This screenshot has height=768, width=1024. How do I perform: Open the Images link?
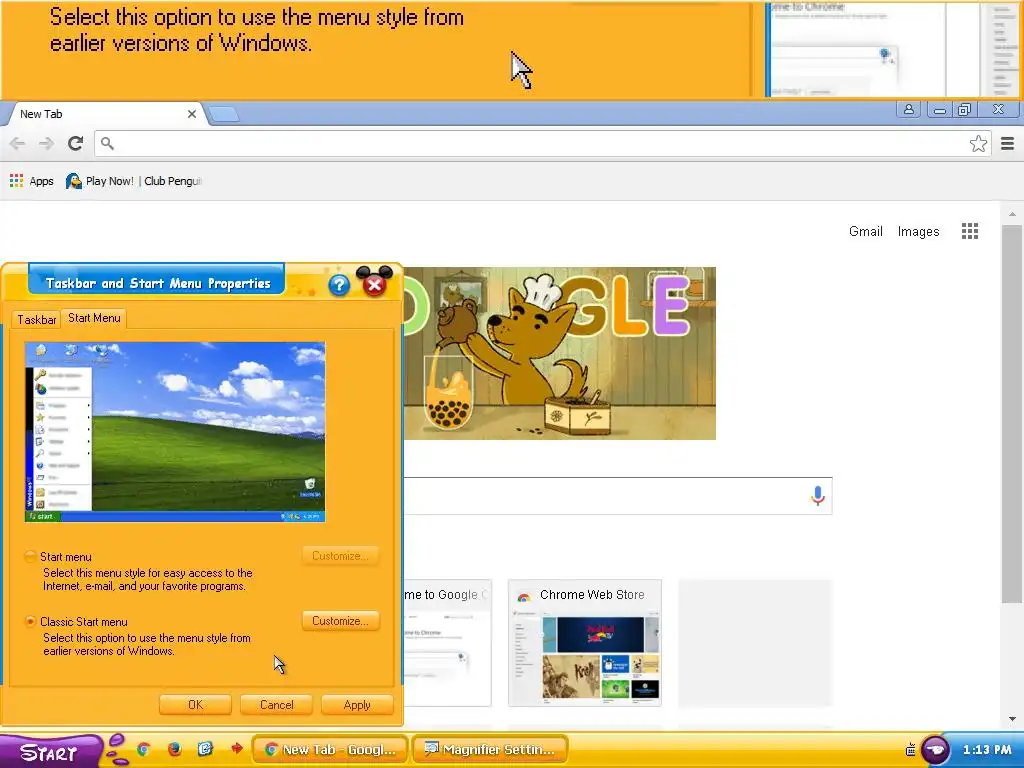pos(918,231)
